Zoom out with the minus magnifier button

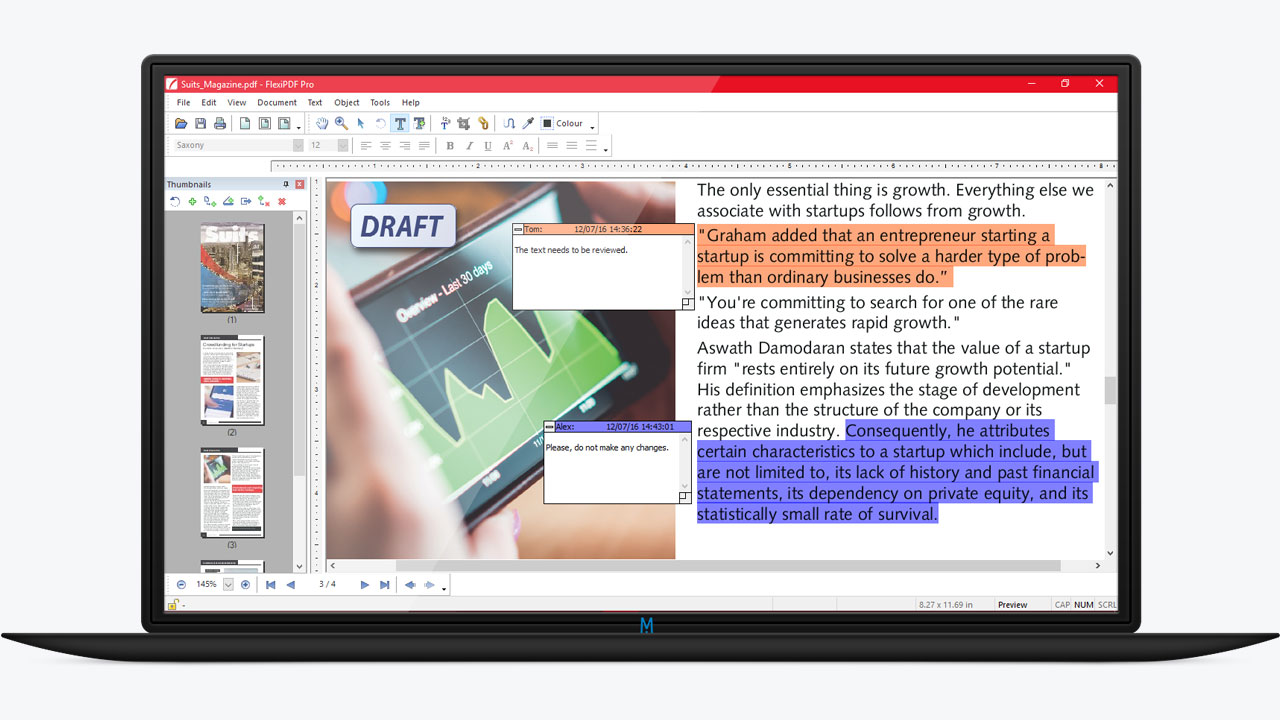[181, 585]
